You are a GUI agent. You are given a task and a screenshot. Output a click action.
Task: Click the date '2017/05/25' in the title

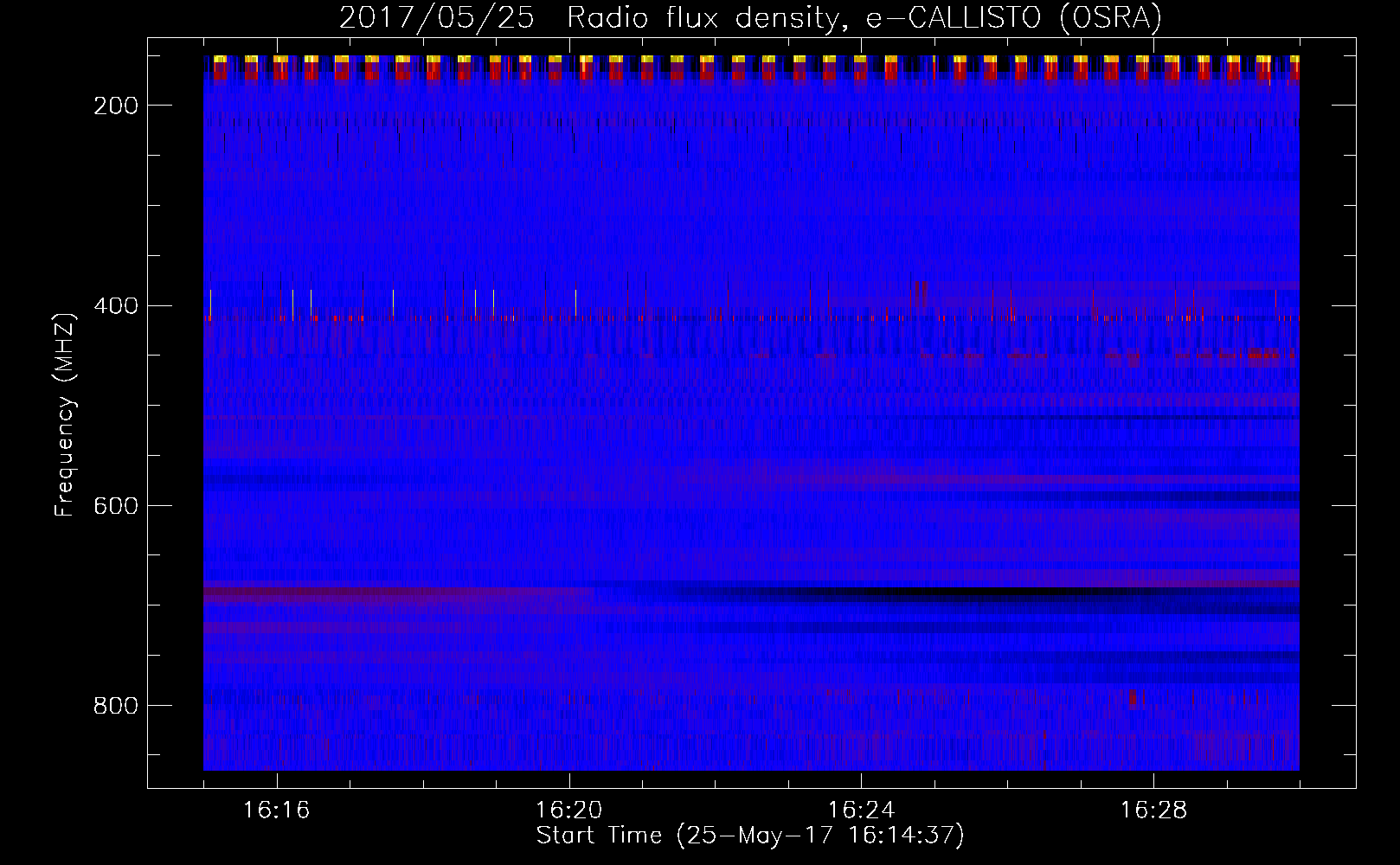coord(437,18)
